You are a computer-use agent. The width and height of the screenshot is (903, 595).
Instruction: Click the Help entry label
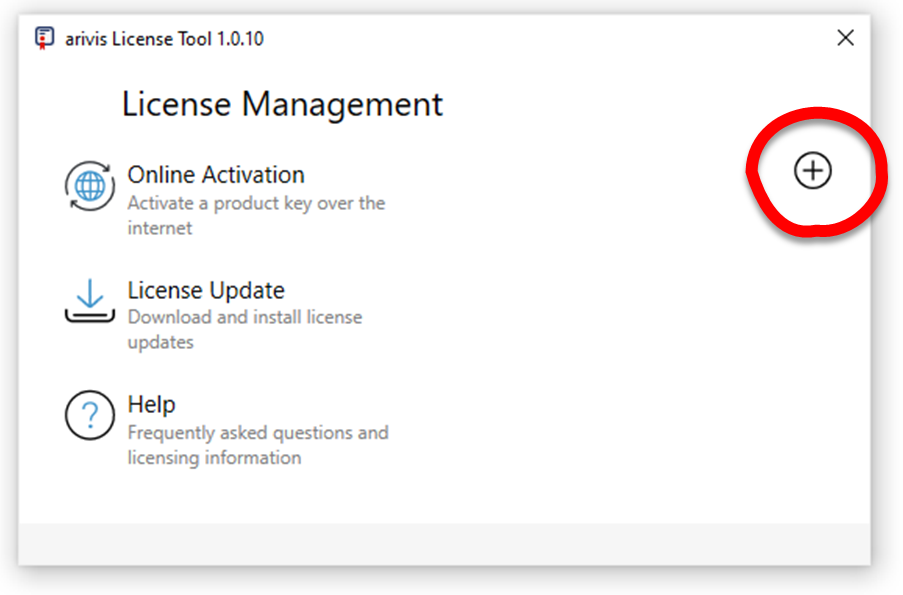point(151,404)
